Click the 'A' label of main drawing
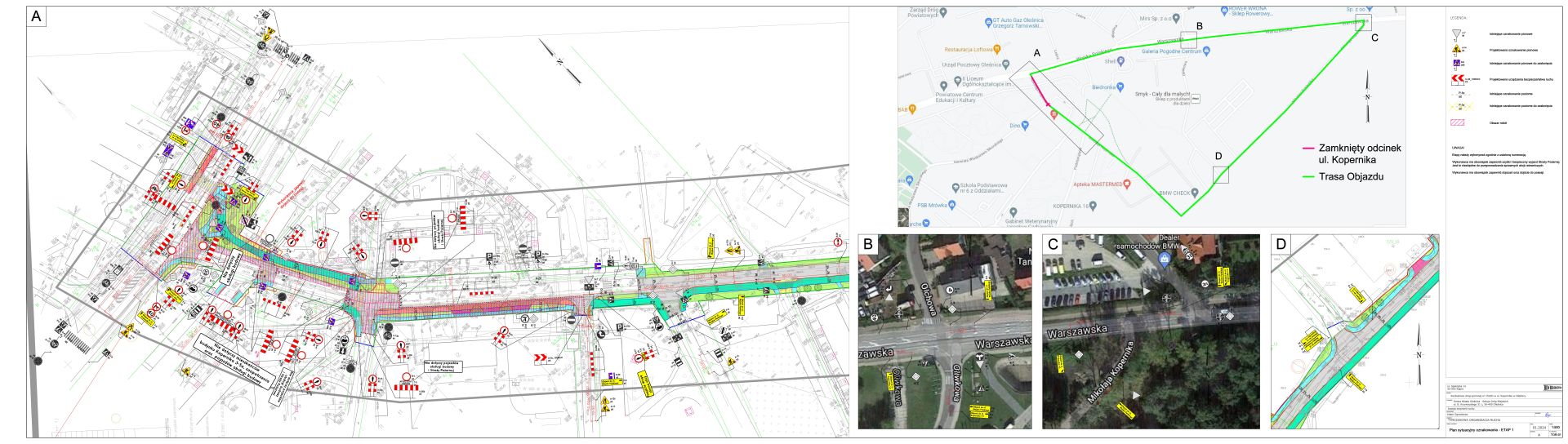Image resolution: width=1568 pixels, height=444 pixels. click(37, 16)
